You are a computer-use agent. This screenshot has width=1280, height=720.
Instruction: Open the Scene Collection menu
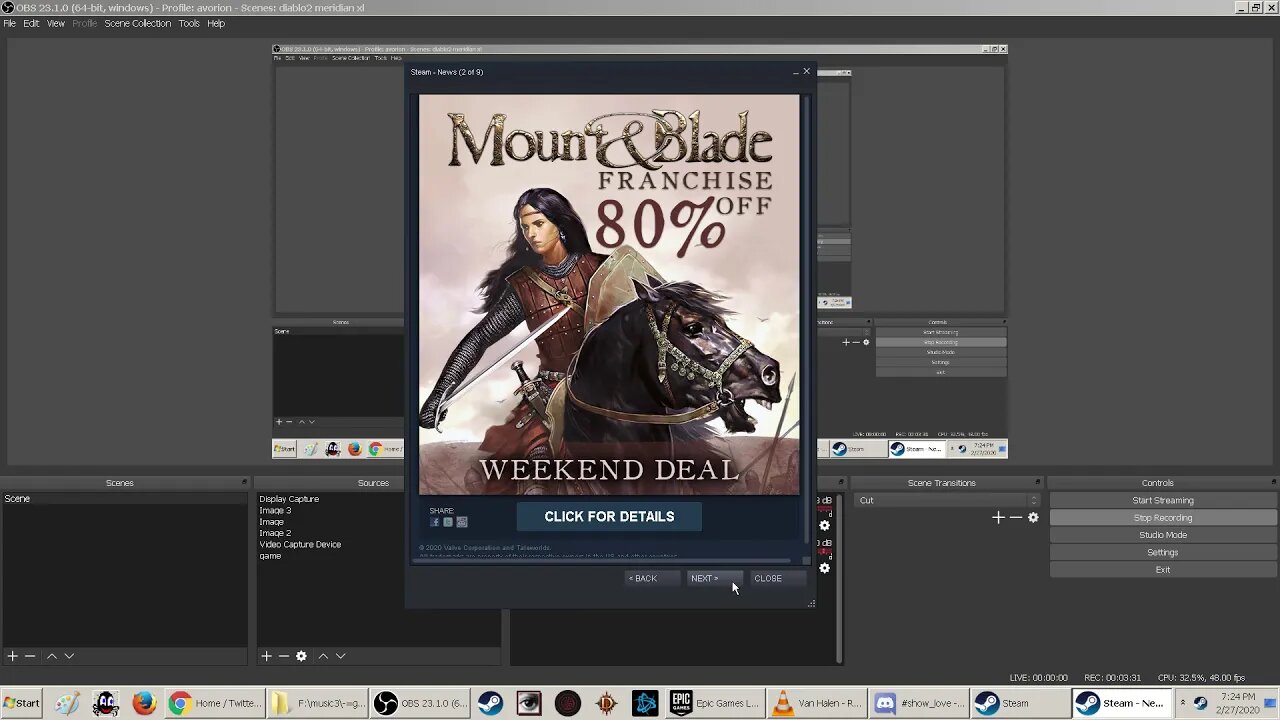pos(137,23)
